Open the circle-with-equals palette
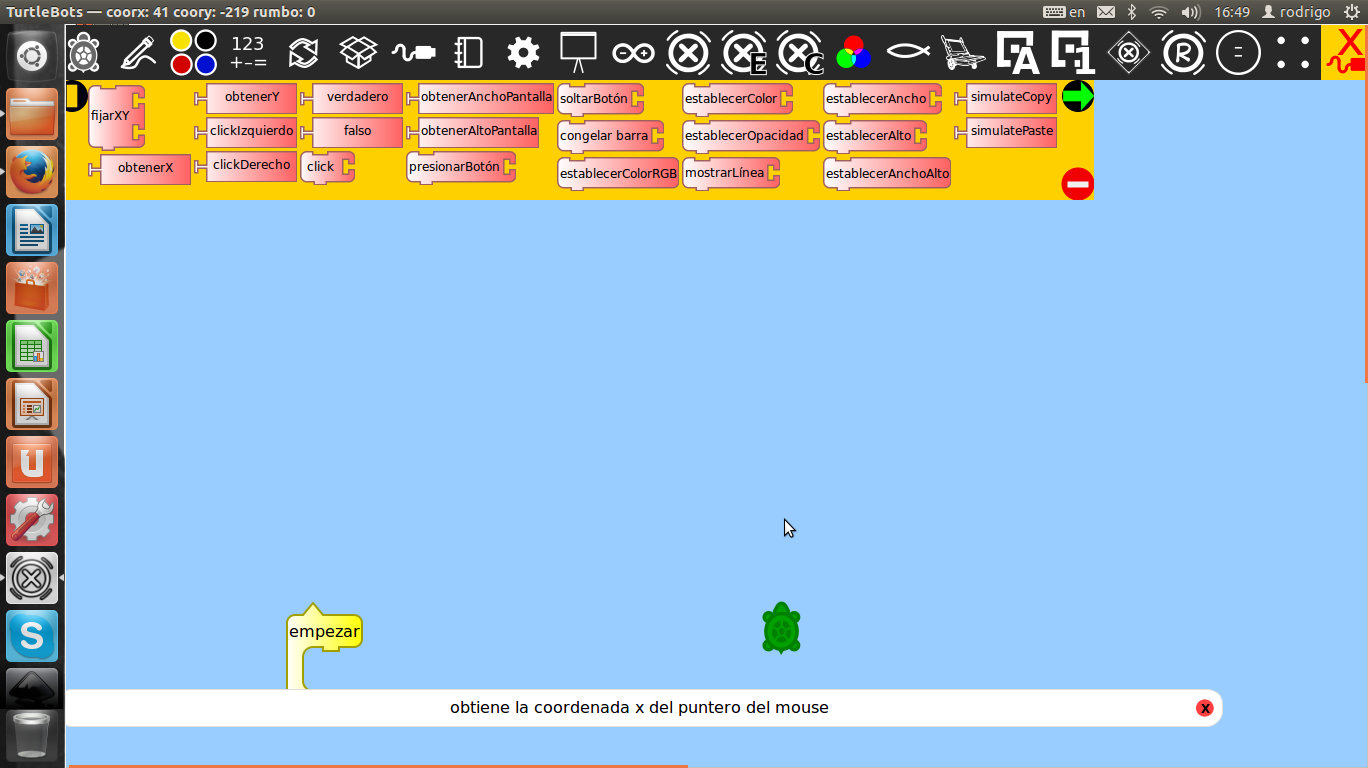Screen dimensions: 1368x768 [x=1238, y=53]
